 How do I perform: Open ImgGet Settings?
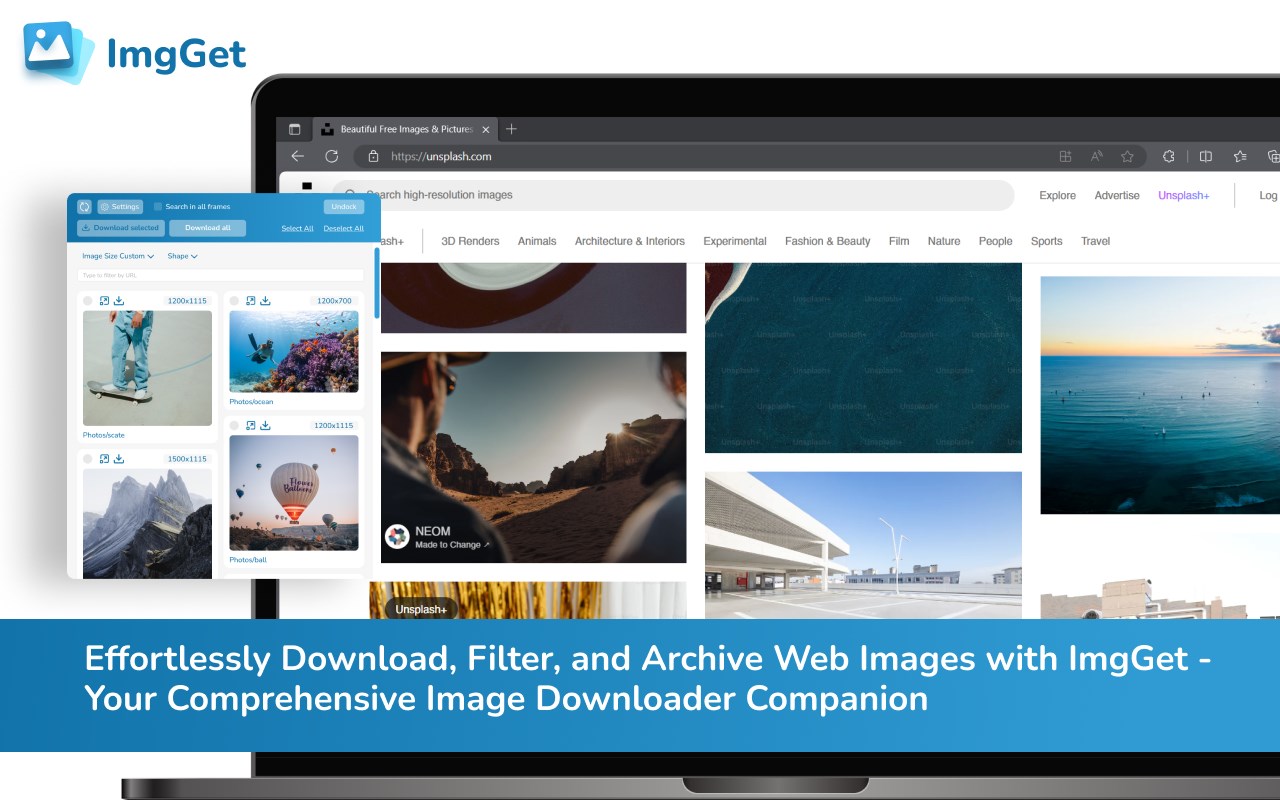tap(120, 207)
